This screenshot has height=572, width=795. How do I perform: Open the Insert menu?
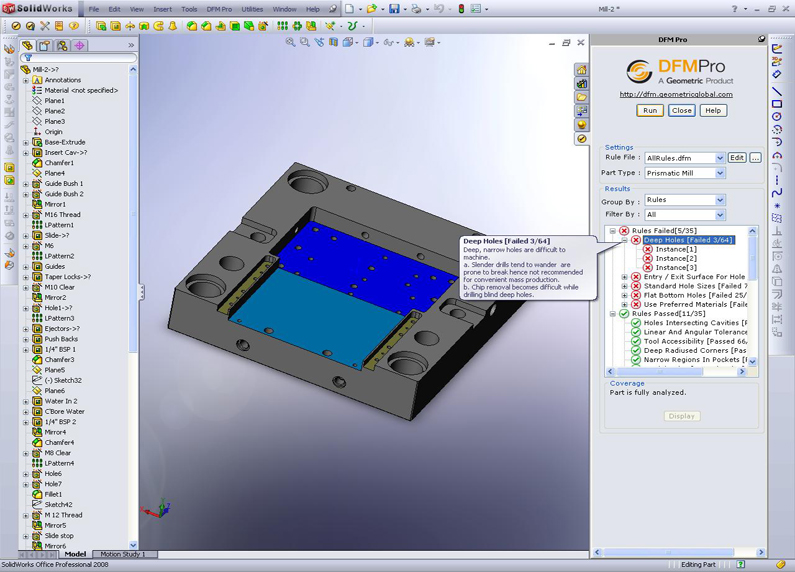coord(162,9)
